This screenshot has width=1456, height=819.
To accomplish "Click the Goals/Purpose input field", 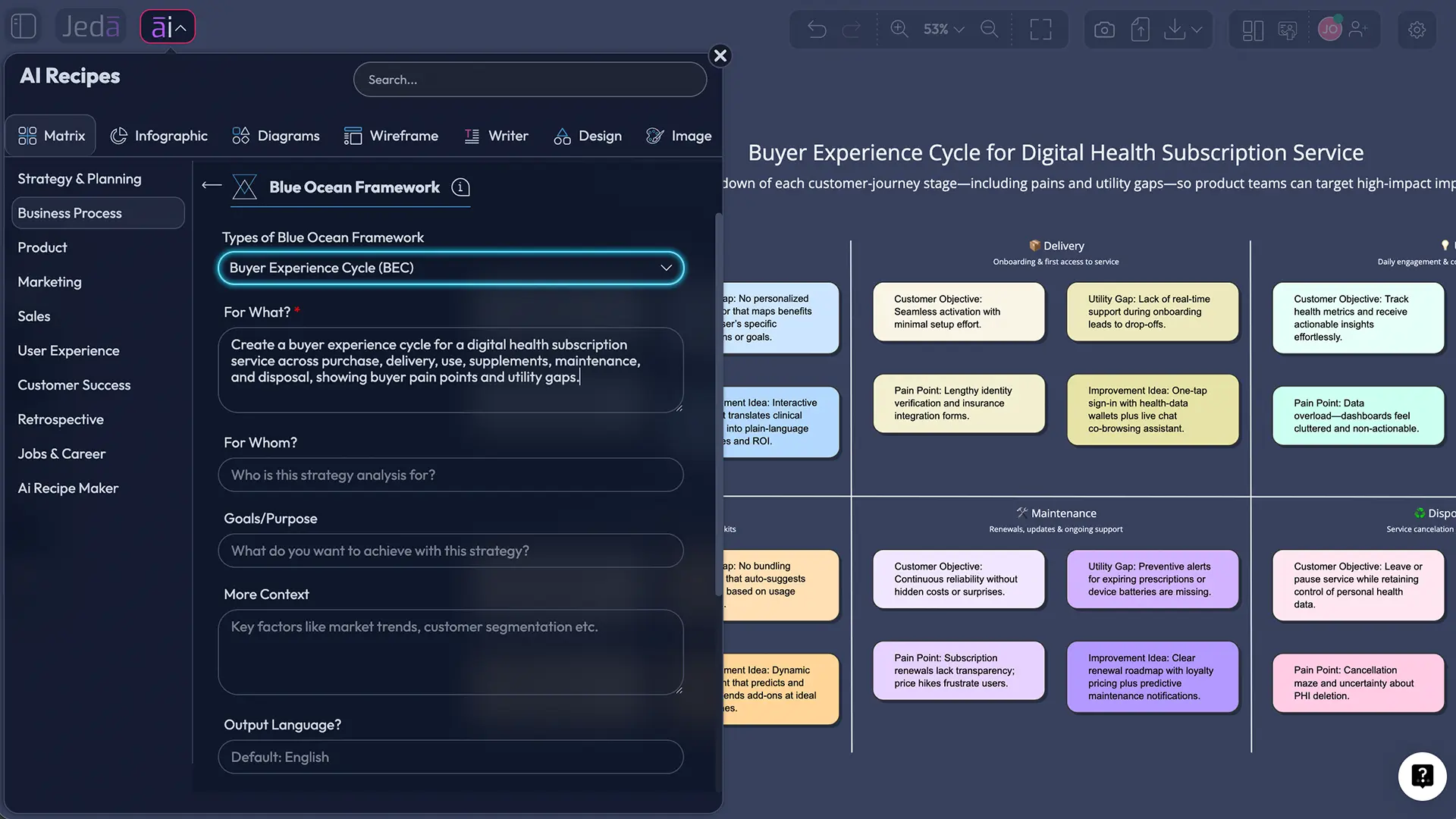I will pos(450,551).
